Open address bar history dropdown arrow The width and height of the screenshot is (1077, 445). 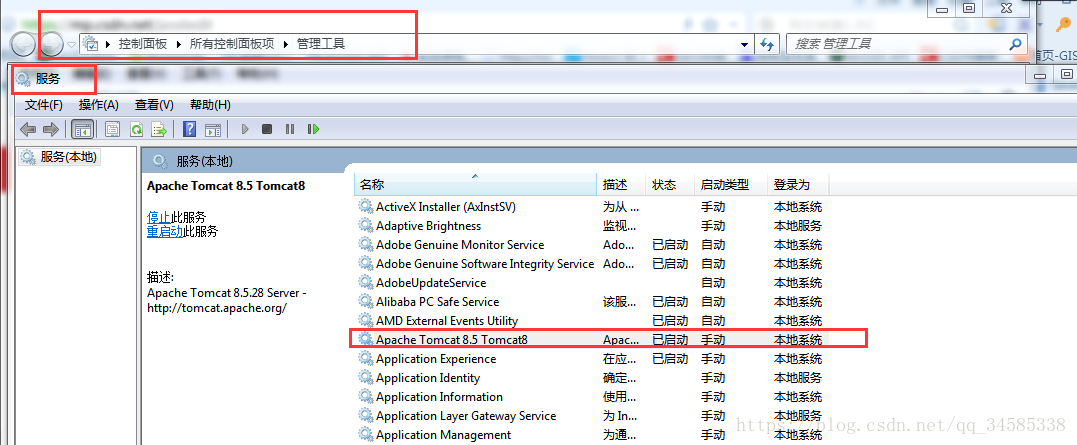pos(744,45)
